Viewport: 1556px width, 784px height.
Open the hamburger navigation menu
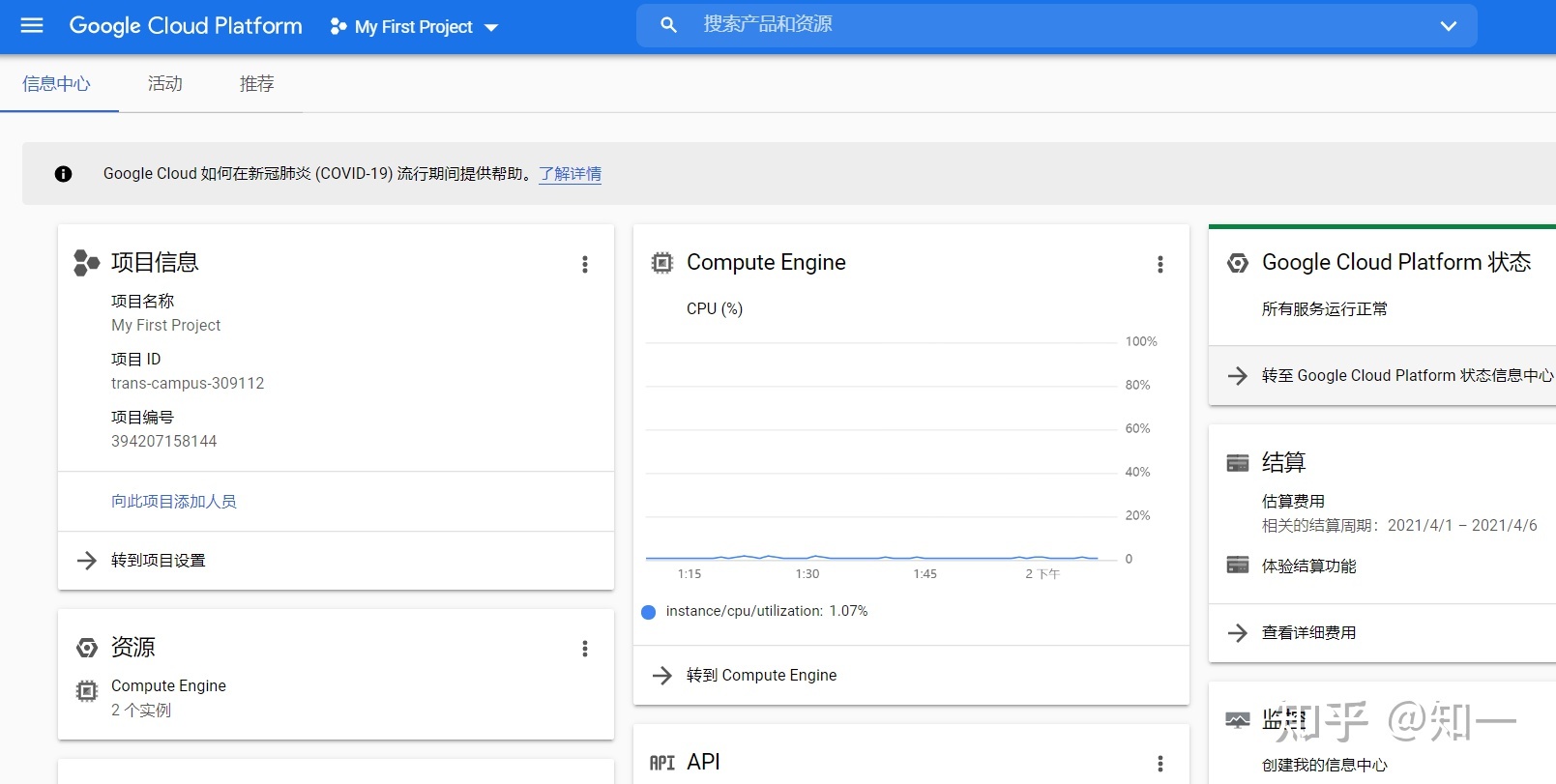point(32,26)
